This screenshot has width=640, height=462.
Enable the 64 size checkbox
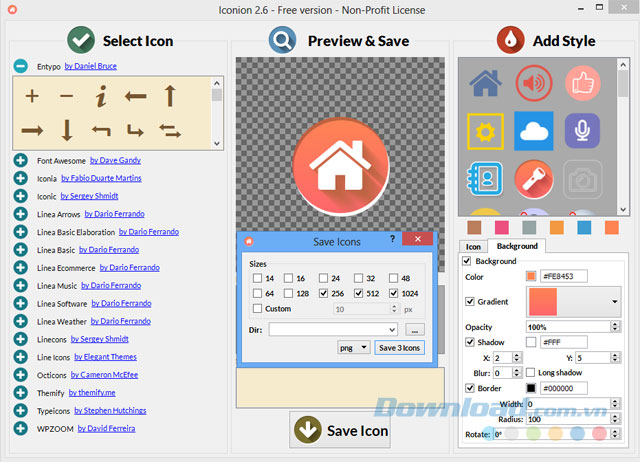coord(258,294)
